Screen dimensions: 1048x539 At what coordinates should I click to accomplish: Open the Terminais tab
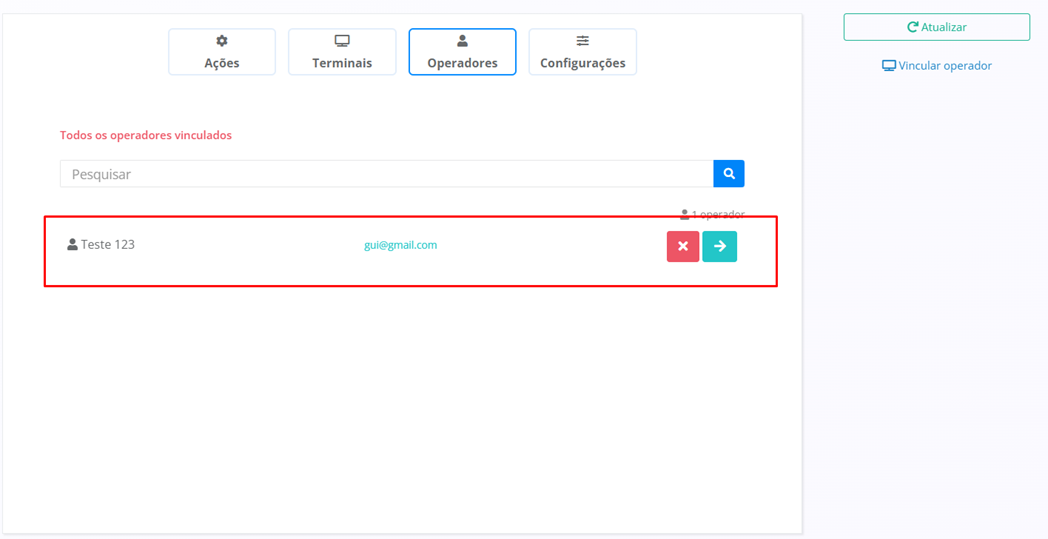(342, 63)
